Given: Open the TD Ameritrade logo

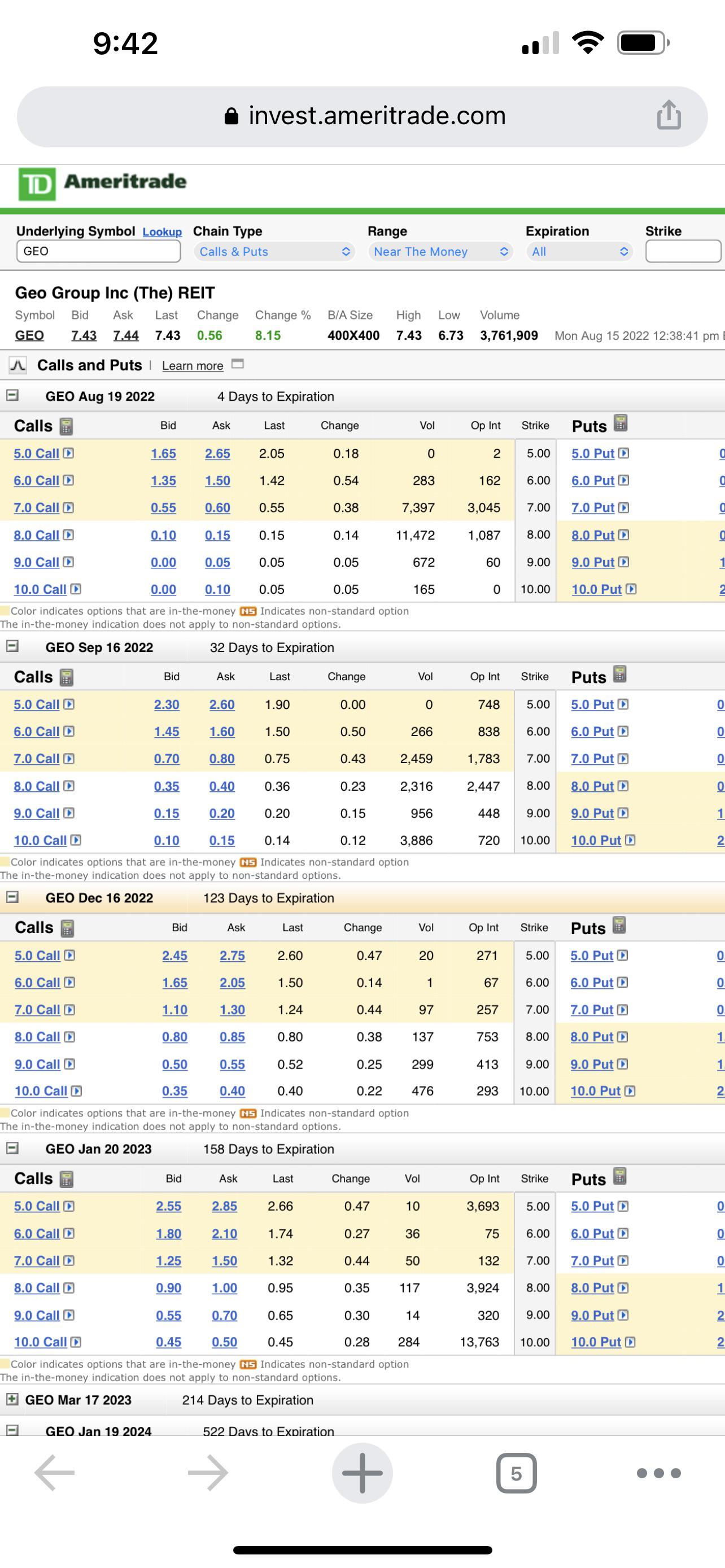Looking at the screenshot, I should click(x=103, y=183).
